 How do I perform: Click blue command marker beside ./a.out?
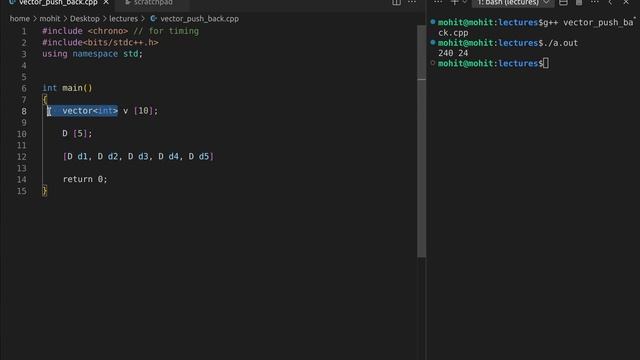433,42
